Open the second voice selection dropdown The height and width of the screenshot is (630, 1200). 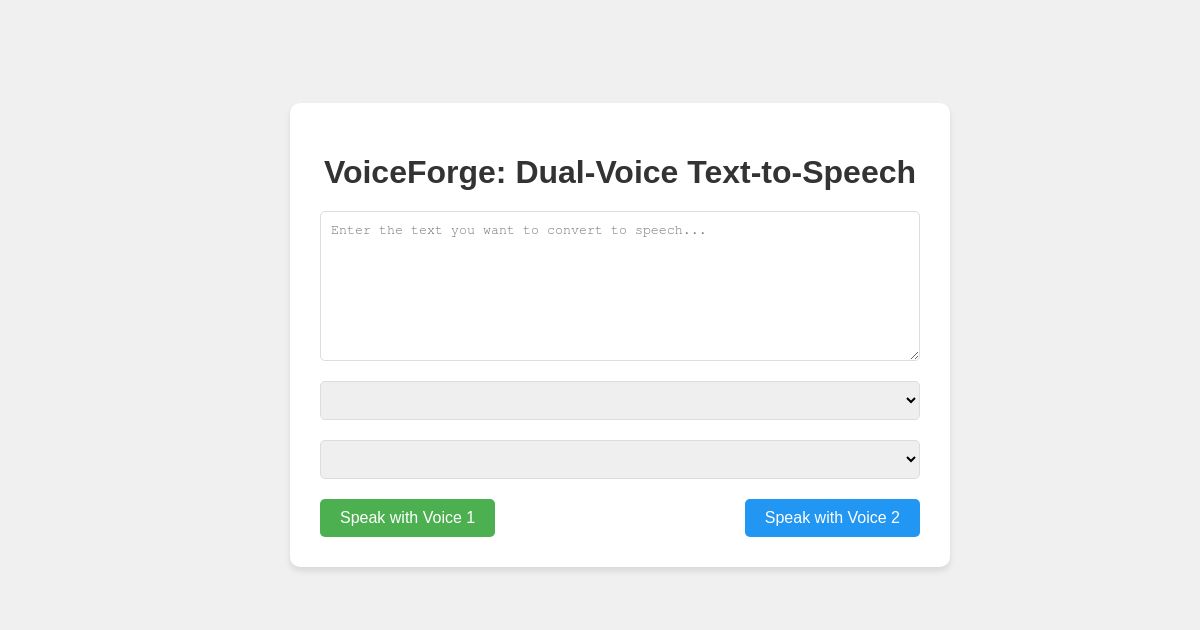620,459
